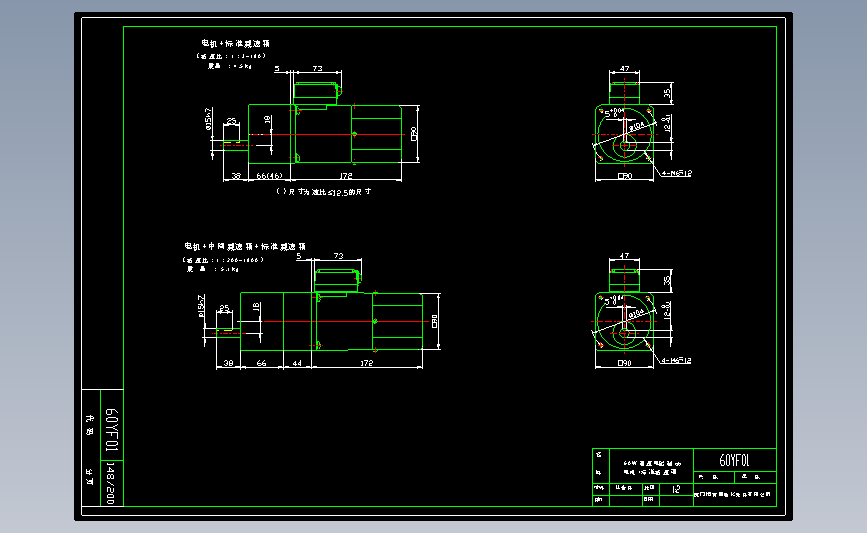
Task: Select the 4-M6 thread callout on upper end view
Action: click(x=676, y=173)
